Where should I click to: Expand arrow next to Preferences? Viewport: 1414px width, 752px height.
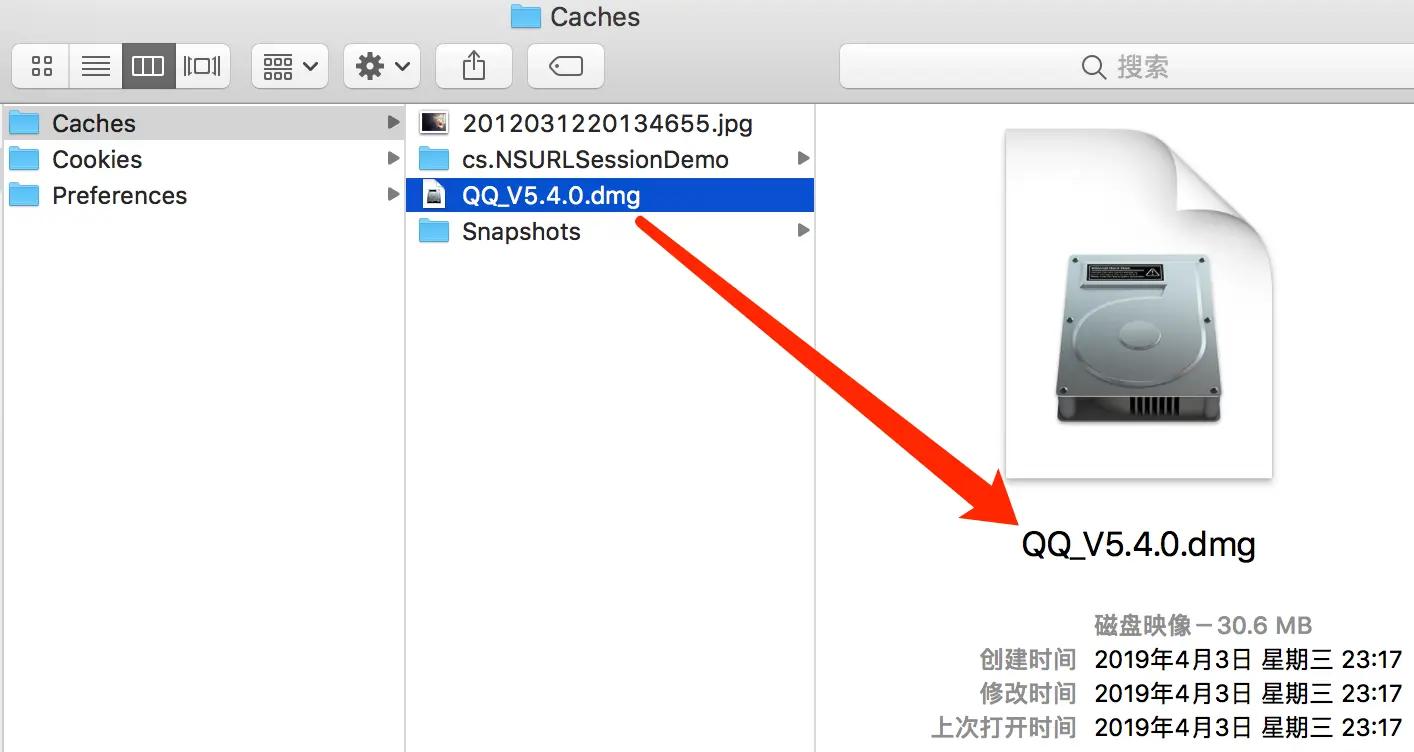click(393, 194)
